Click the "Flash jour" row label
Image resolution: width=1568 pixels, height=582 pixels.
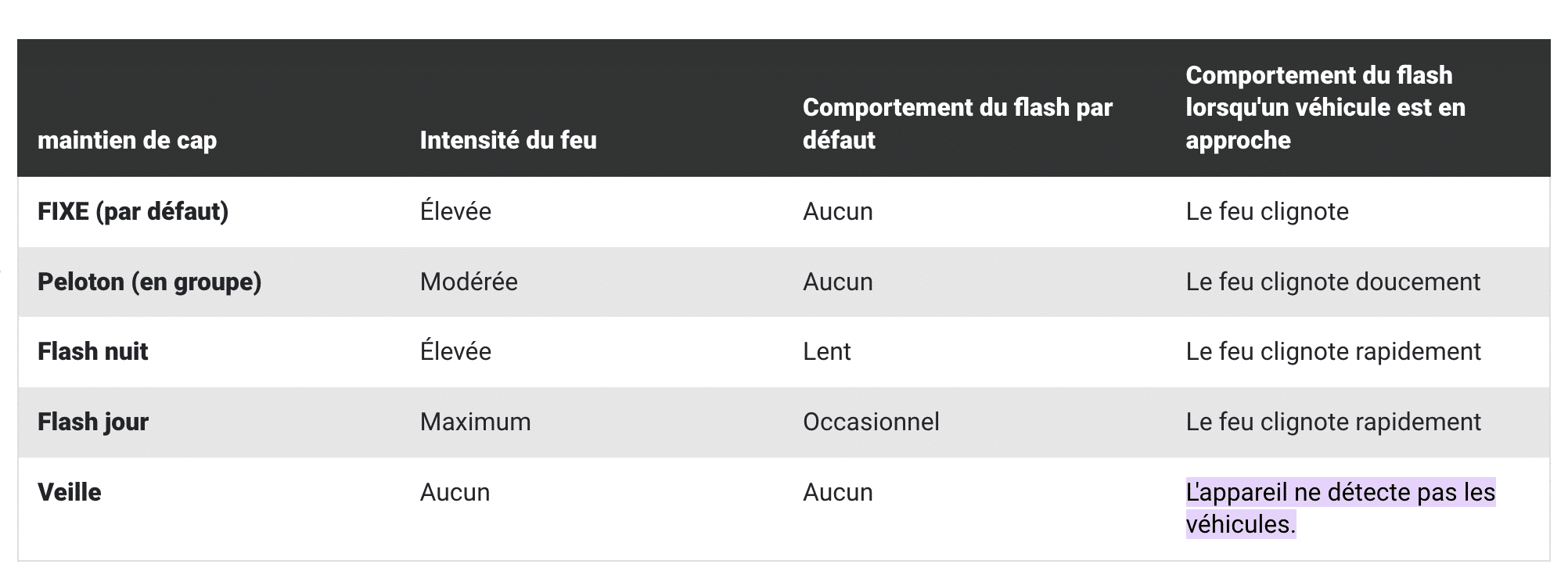click(x=93, y=422)
